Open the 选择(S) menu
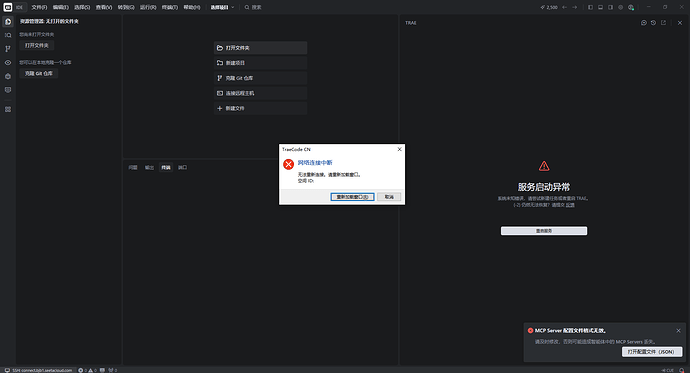 coord(82,7)
